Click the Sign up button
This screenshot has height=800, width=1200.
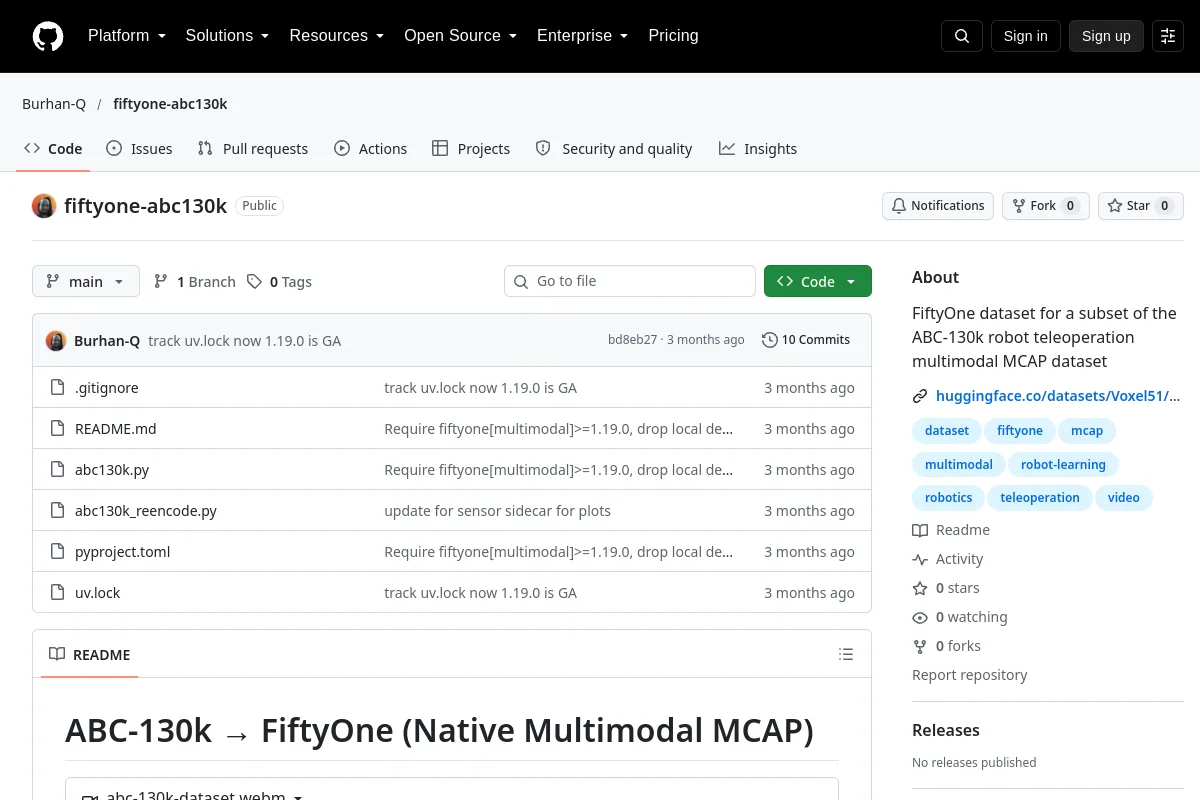1106,36
